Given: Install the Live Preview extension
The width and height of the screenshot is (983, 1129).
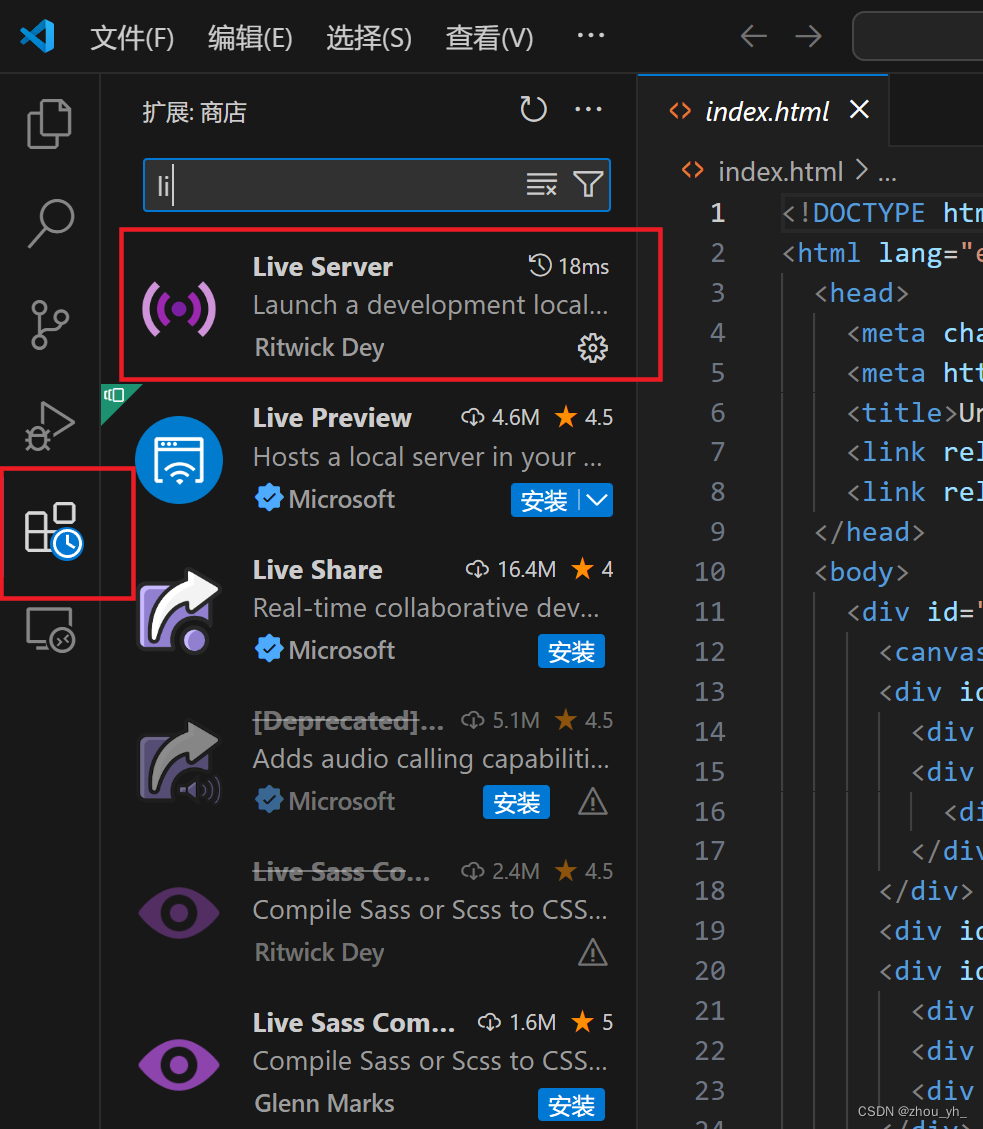Looking at the screenshot, I should coord(544,500).
